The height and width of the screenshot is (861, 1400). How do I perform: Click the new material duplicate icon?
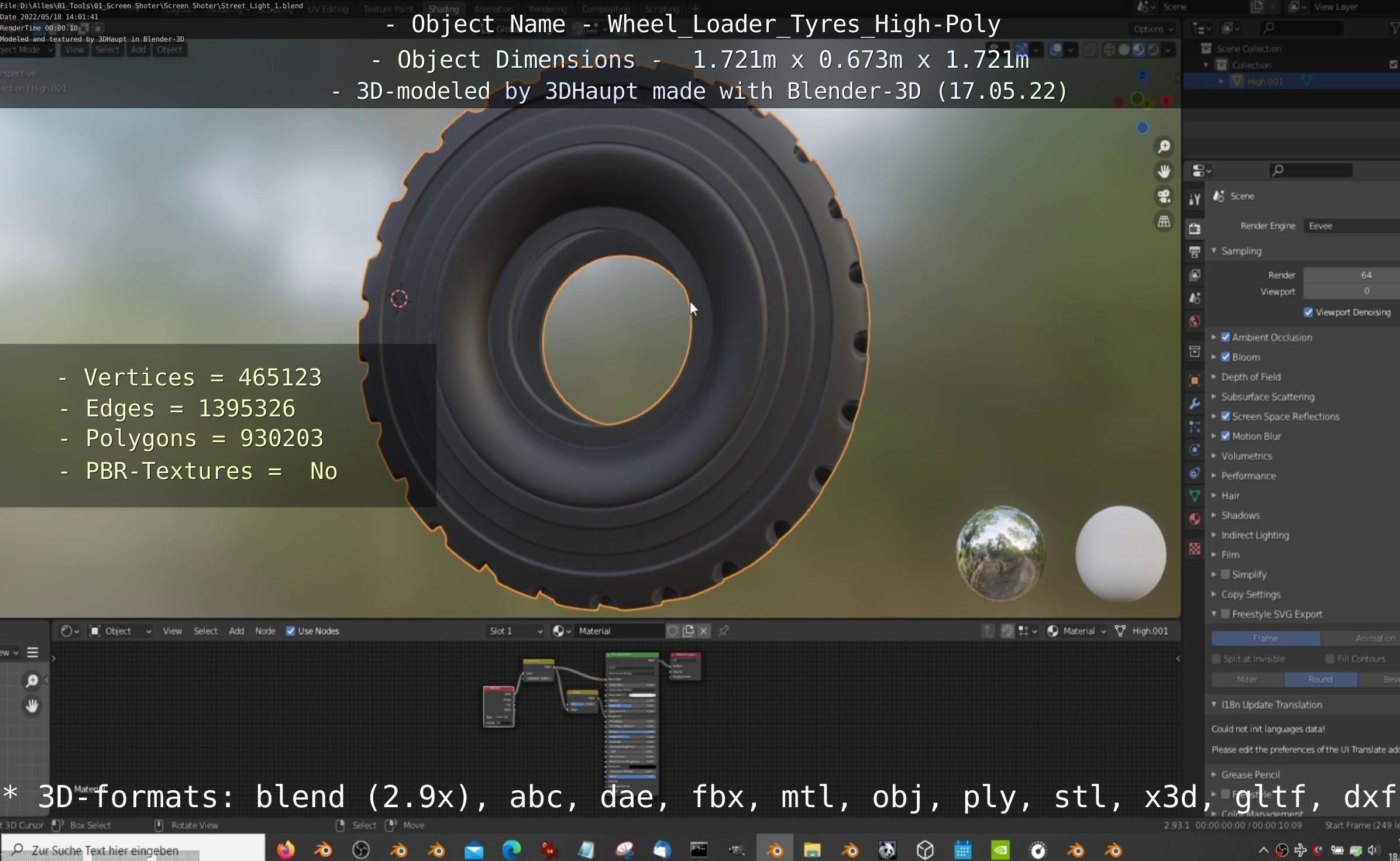click(689, 631)
